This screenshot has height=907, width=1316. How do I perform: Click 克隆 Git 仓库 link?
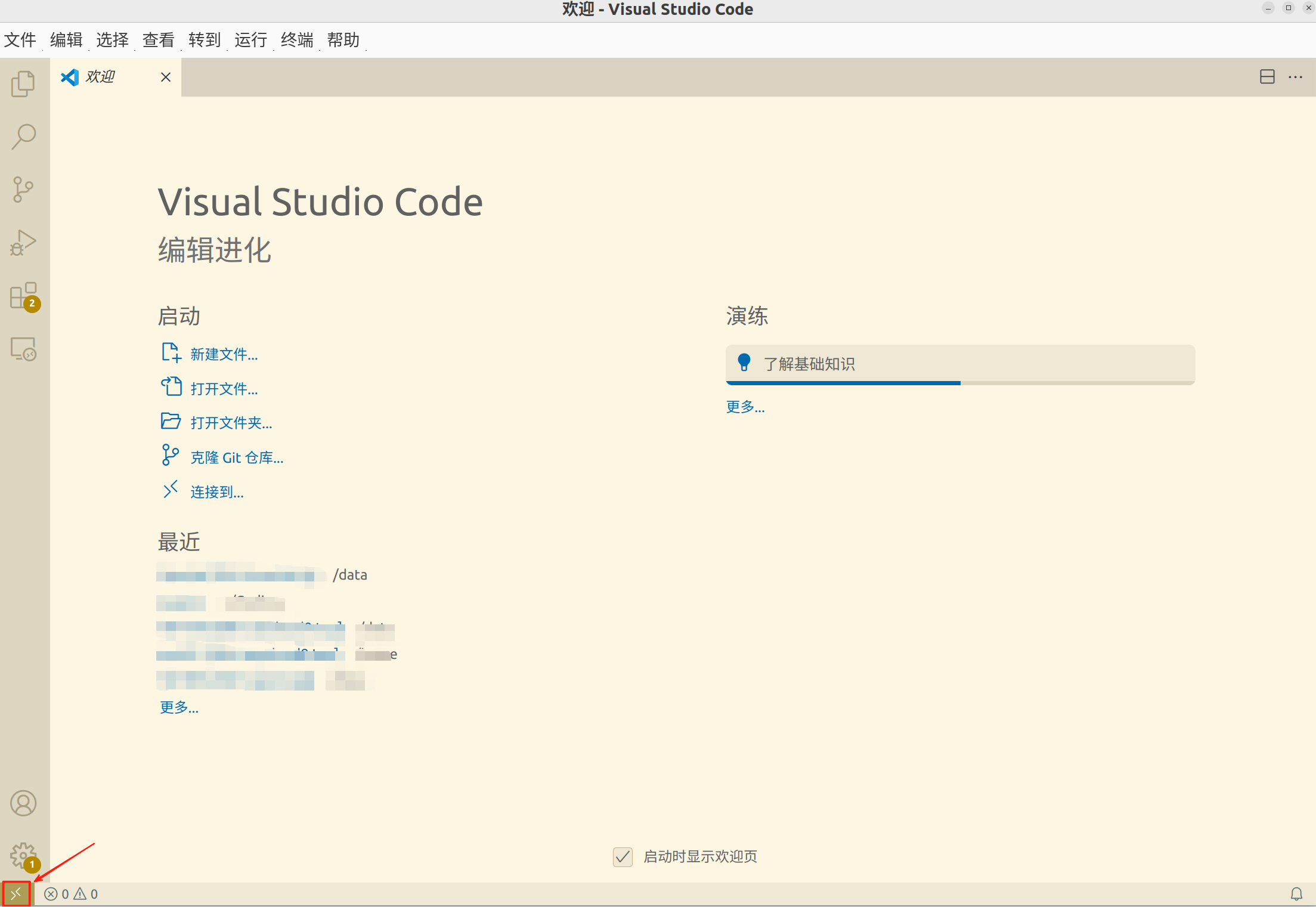pos(237,457)
